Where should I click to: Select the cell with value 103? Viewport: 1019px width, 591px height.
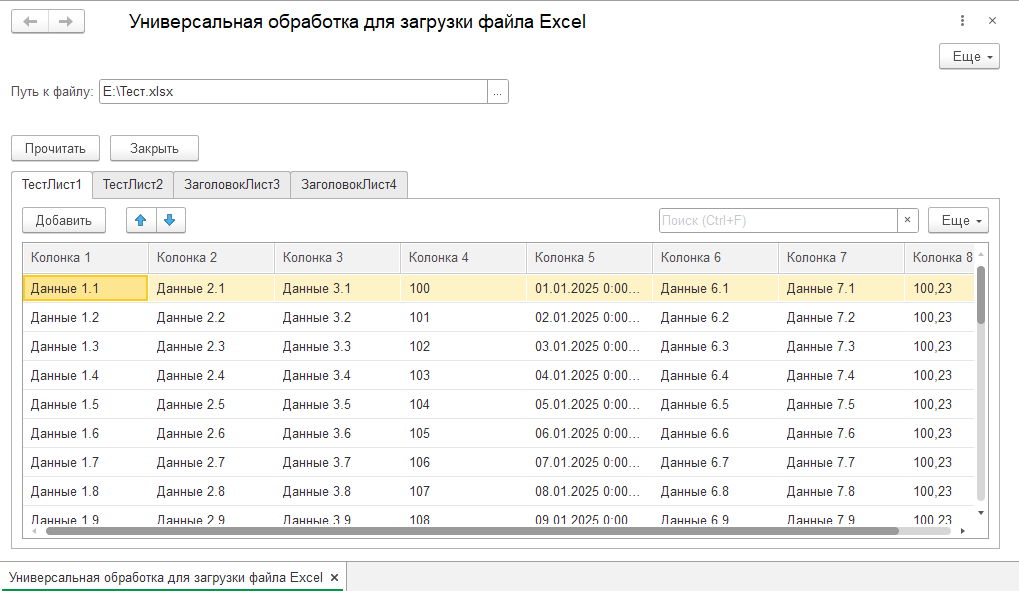[463, 375]
